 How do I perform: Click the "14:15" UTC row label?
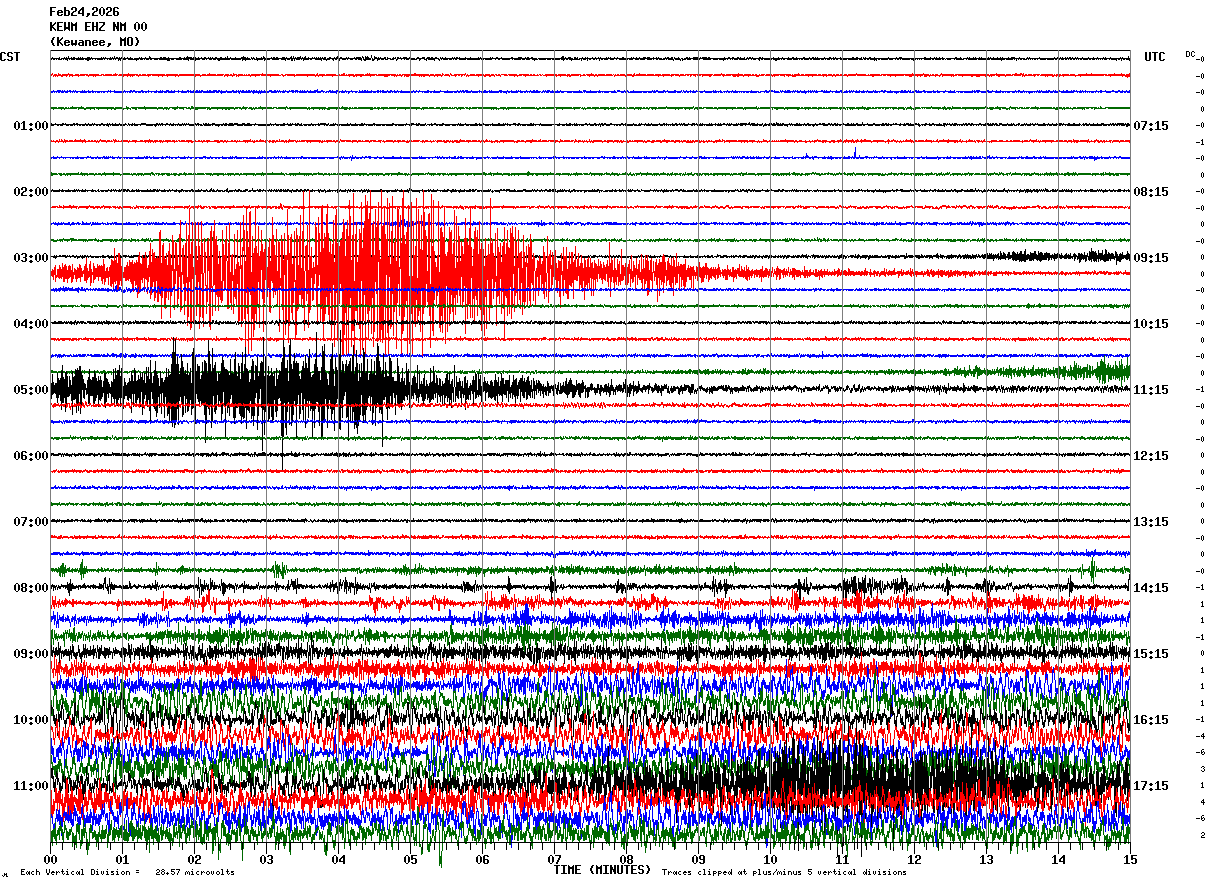pos(1151,588)
